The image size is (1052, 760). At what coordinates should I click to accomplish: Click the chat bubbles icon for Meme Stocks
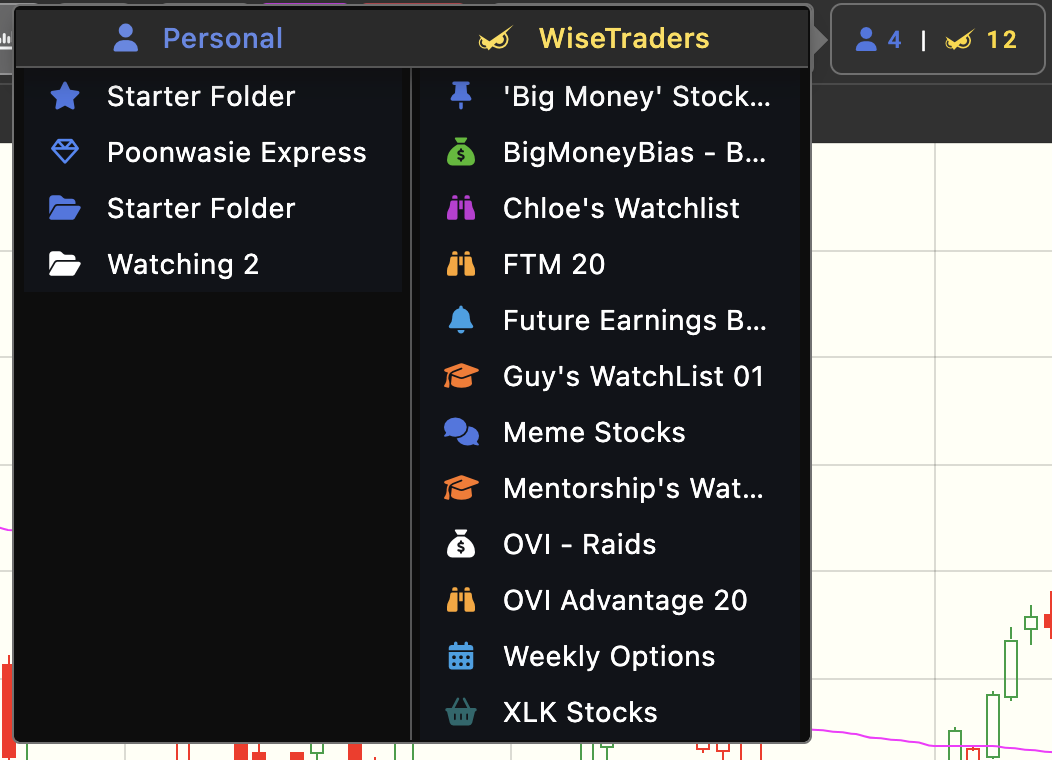click(460, 433)
